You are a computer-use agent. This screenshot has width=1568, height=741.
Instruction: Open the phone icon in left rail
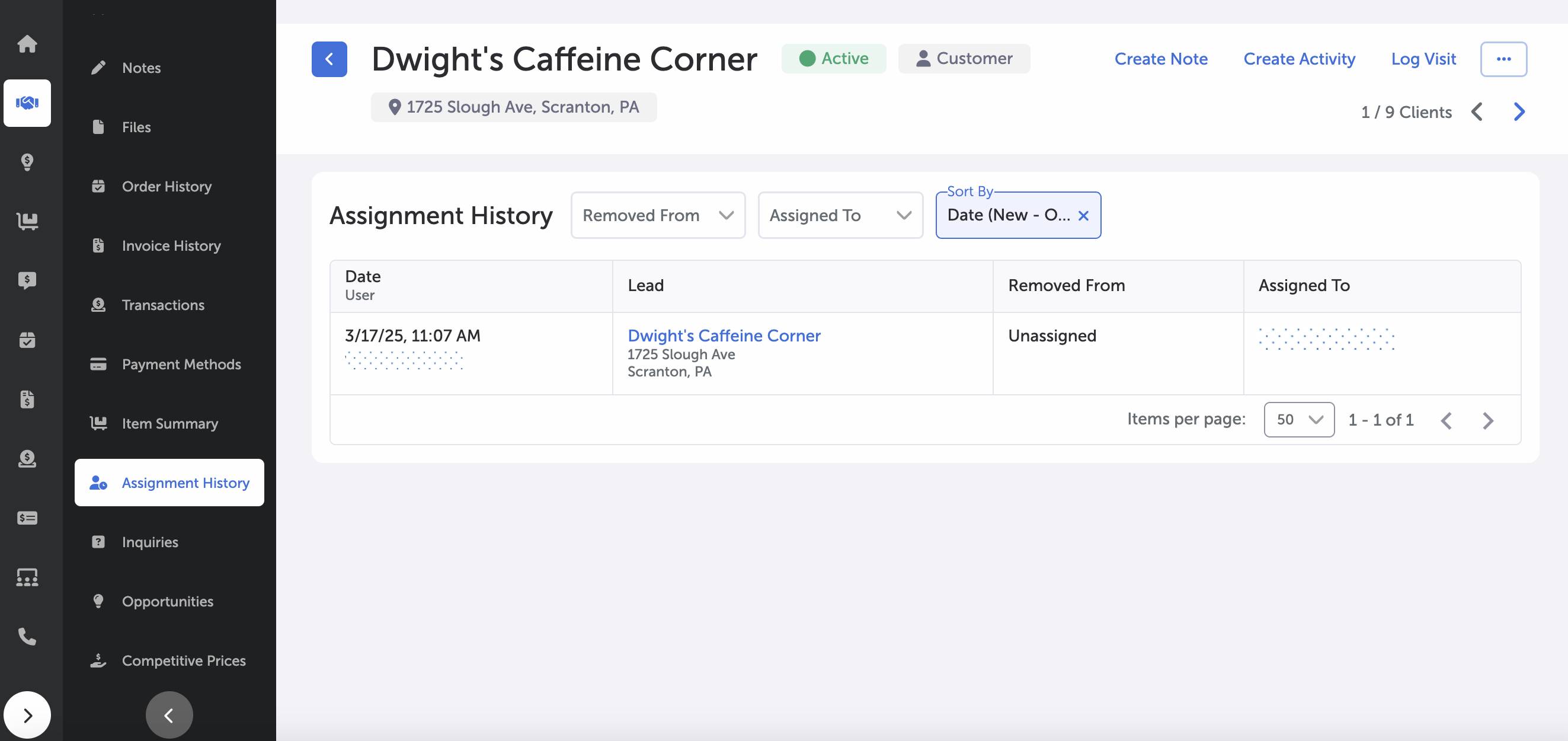[x=27, y=636]
